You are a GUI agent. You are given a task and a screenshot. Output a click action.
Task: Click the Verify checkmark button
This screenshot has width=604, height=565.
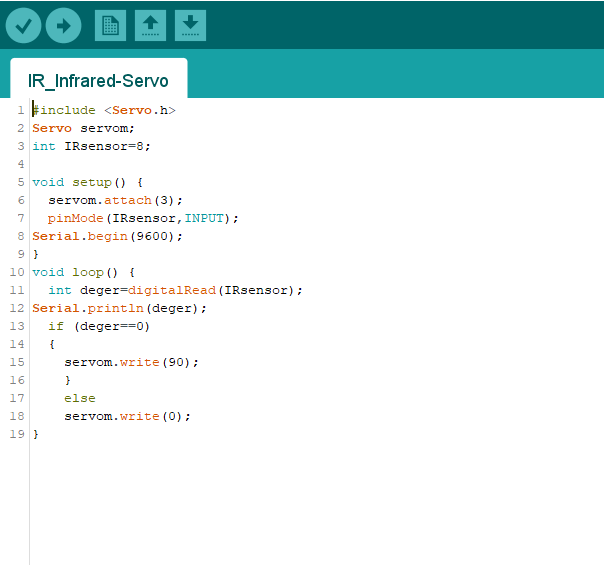(x=23, y=26)
